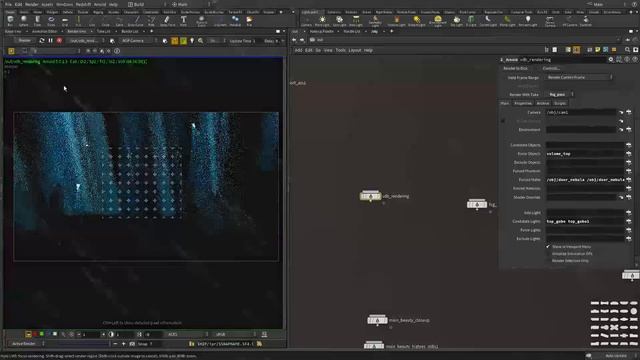Navigate forward in network editor
Viewport: 640px width, 360px height.
302,40
